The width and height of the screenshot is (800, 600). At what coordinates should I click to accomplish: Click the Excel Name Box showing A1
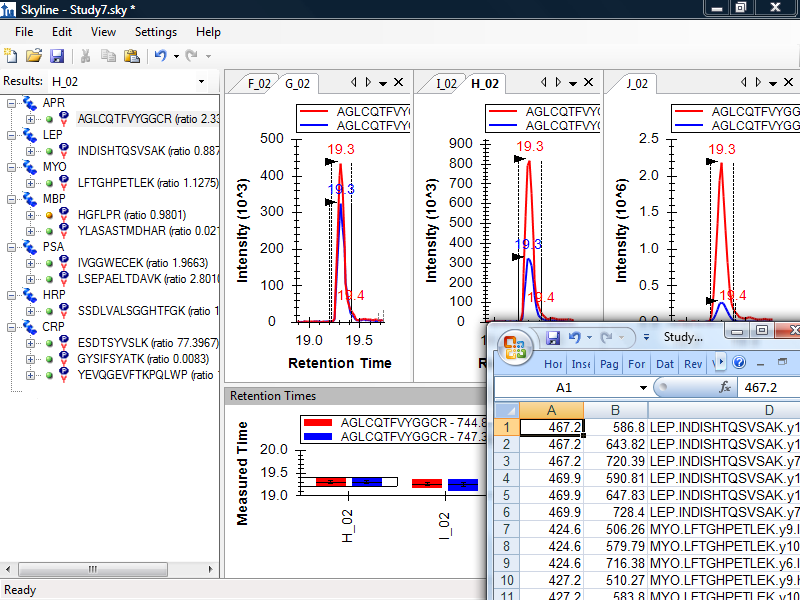click(566, 388)
